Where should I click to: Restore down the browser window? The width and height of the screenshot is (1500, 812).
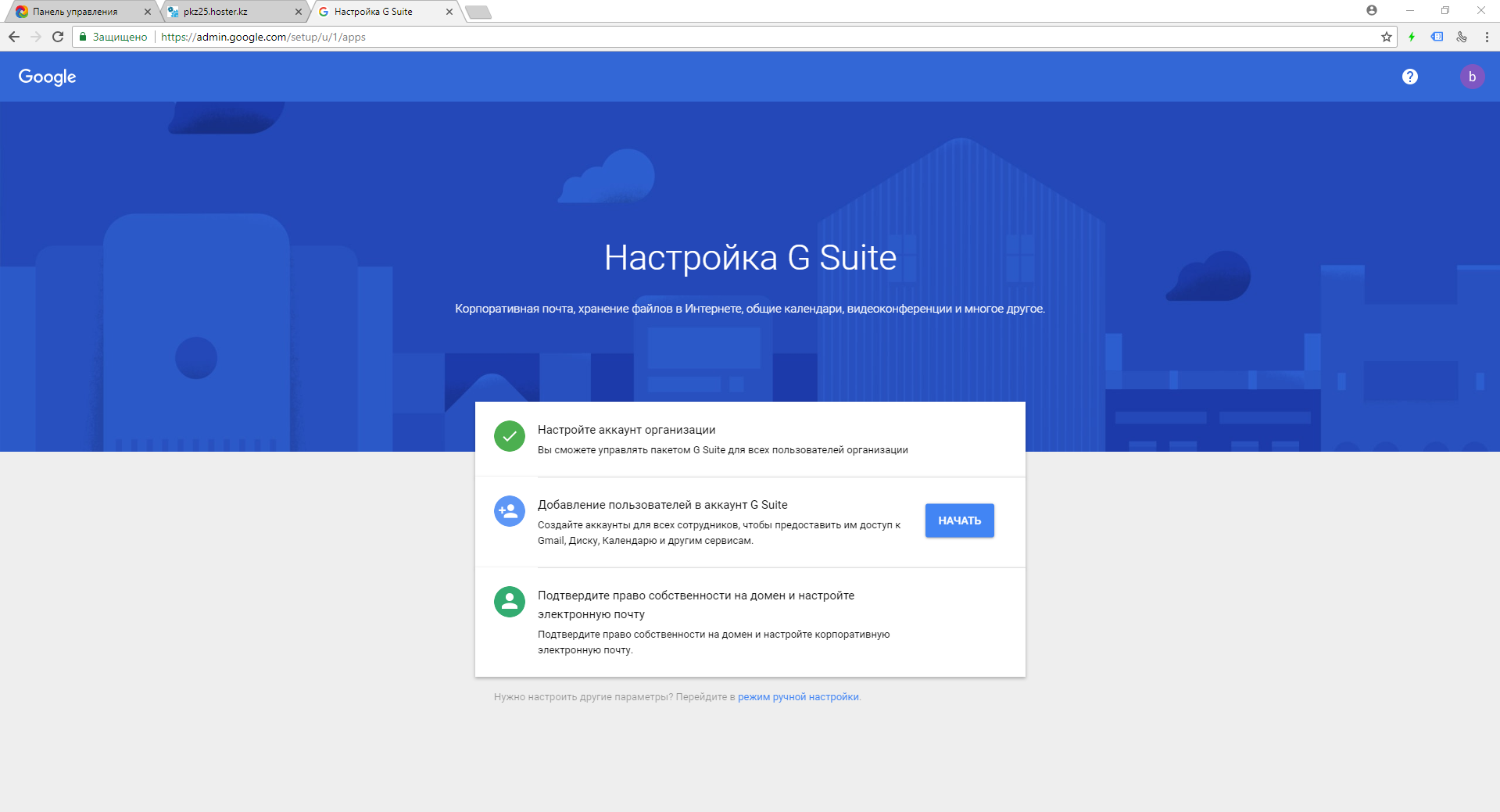pos(1445,10)
